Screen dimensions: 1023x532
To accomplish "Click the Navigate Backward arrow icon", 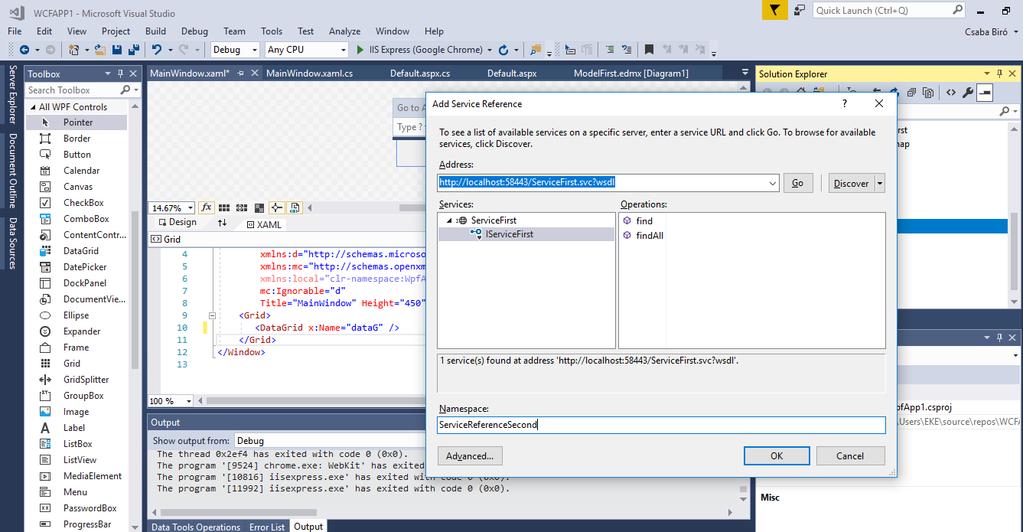I will coord(24,50).
